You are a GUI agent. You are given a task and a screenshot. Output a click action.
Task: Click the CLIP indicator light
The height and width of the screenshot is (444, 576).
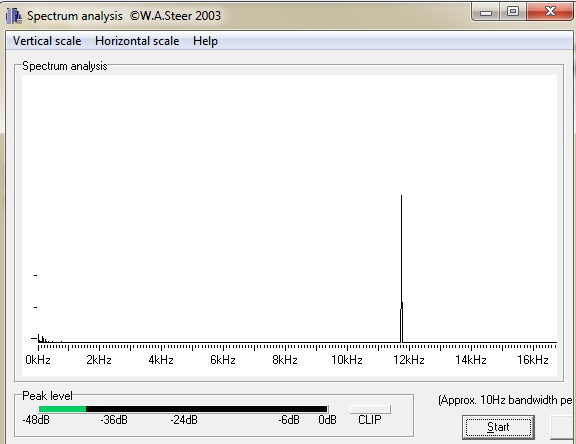(x=370, y=409)
